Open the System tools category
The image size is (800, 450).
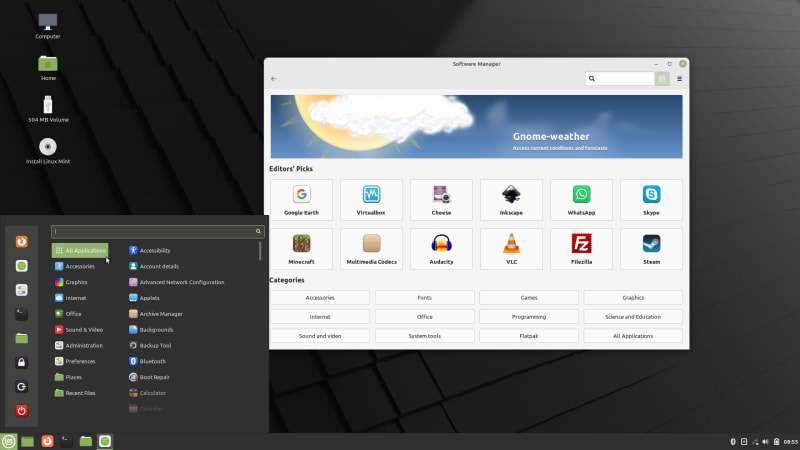[x=424, y=336]
